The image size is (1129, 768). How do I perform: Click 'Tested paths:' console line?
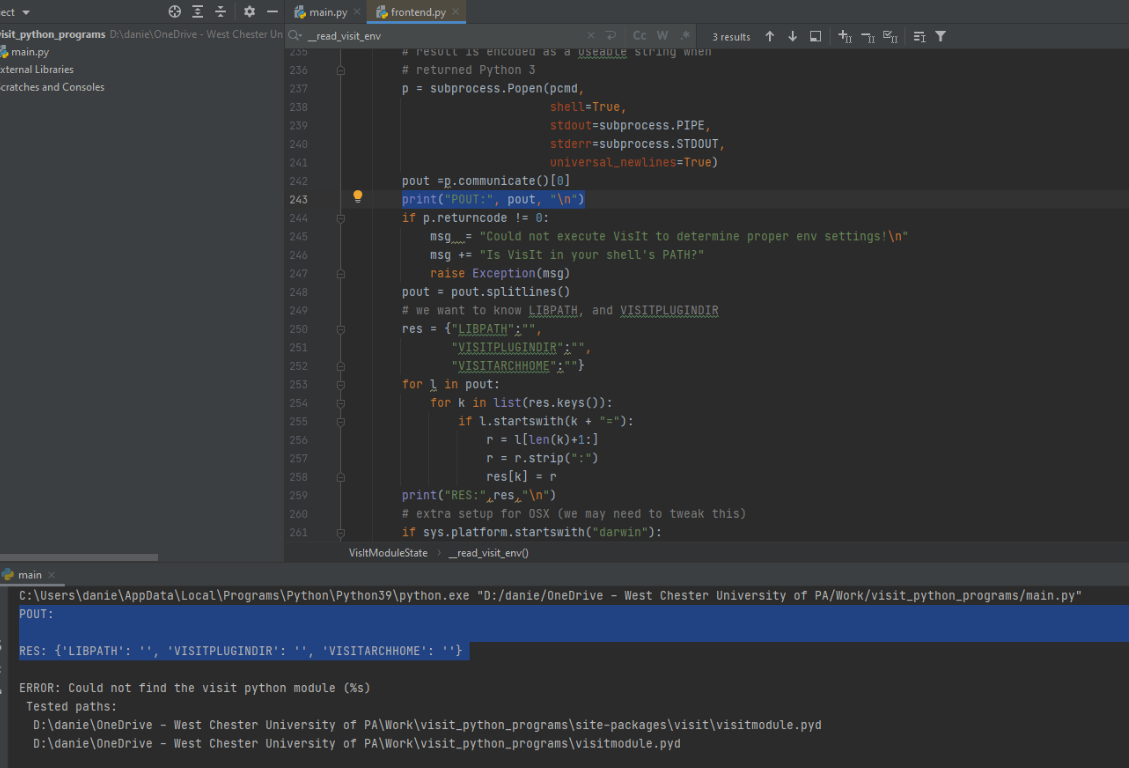click(71, 707)
